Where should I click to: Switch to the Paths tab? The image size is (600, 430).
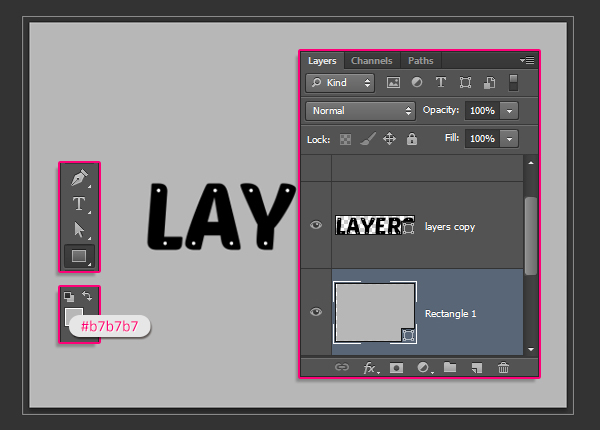[x=421, y=61]
